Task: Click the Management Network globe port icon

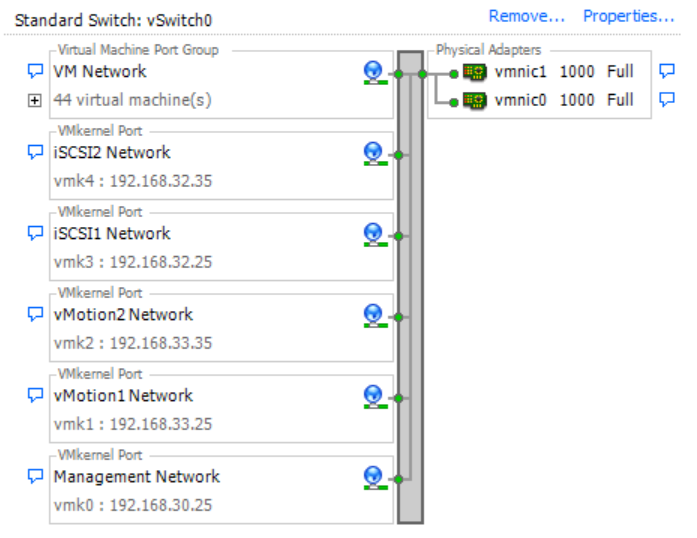Action: click(x=373, y=477)
